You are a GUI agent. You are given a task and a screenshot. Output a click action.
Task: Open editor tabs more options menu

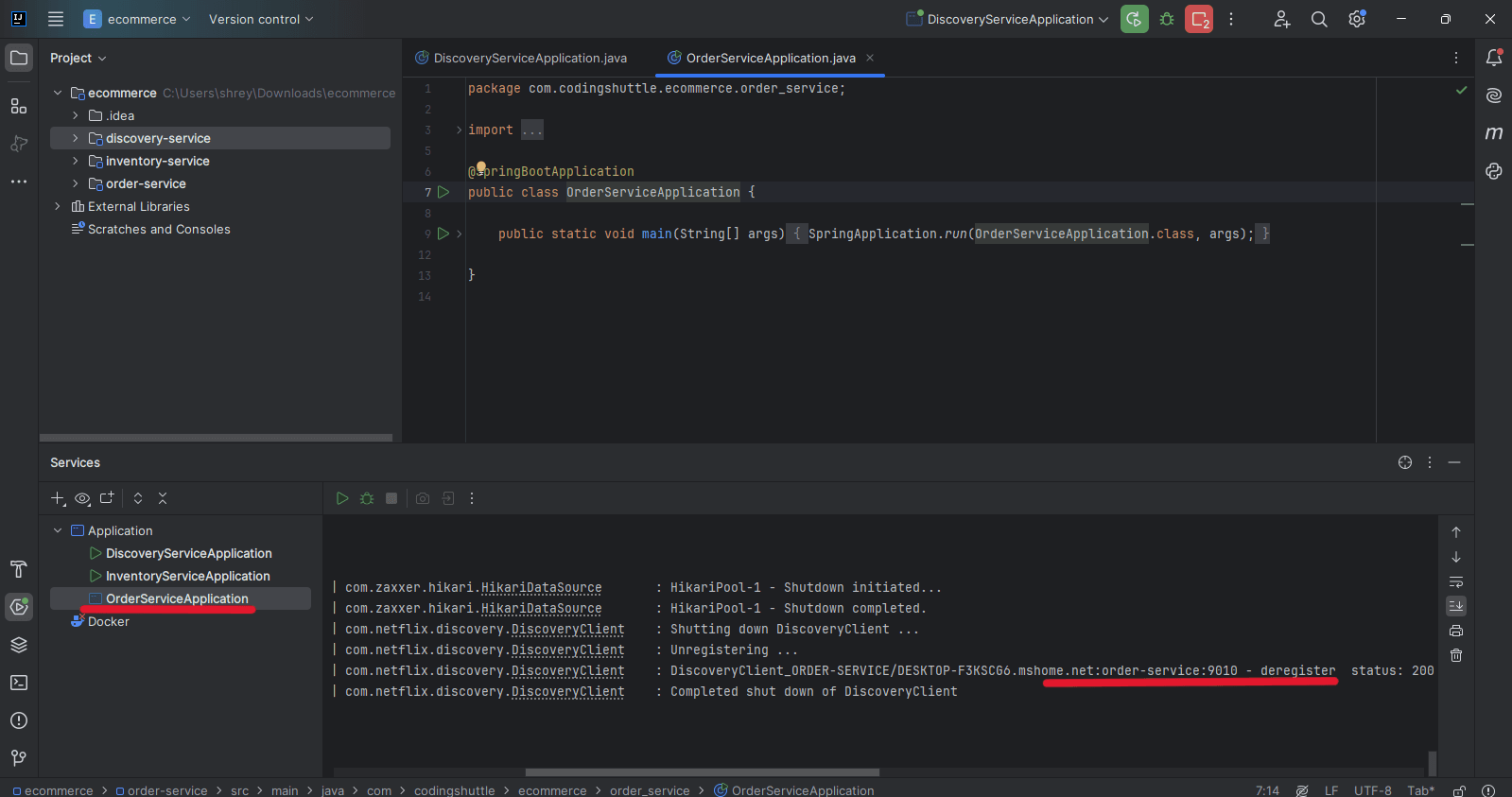pyautogui.click(x=1455, y=58)
